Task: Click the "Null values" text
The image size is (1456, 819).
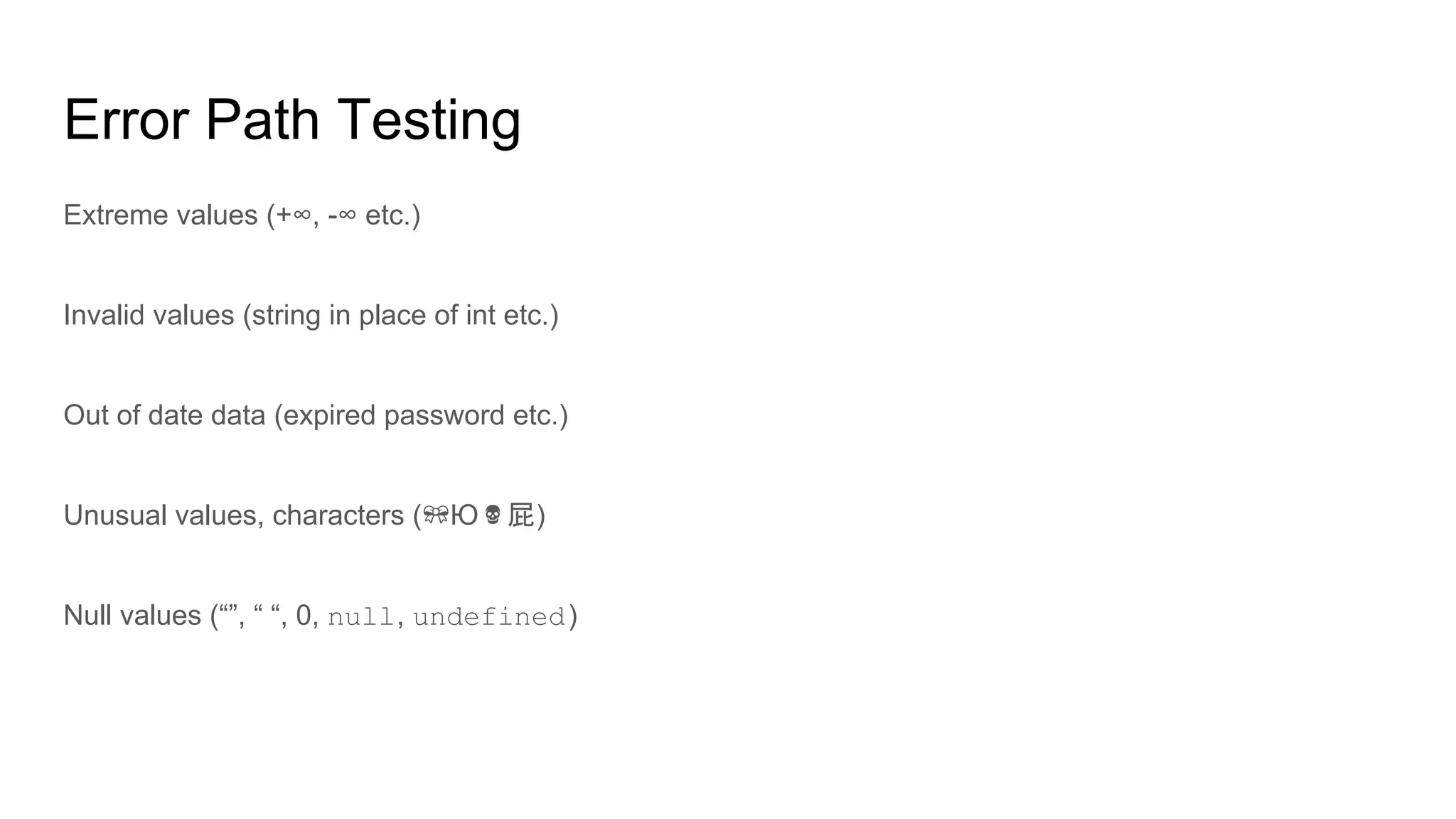Action: pos(132,616)
